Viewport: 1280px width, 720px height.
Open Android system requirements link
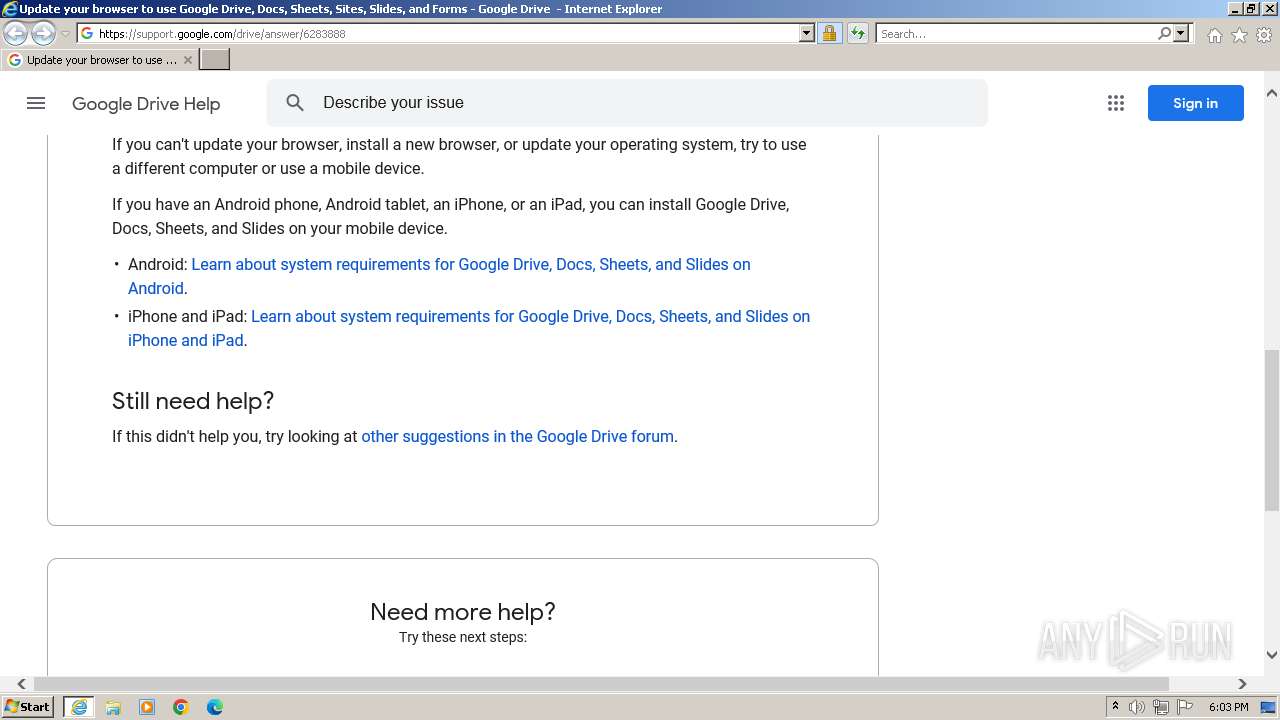pos(439,276)
